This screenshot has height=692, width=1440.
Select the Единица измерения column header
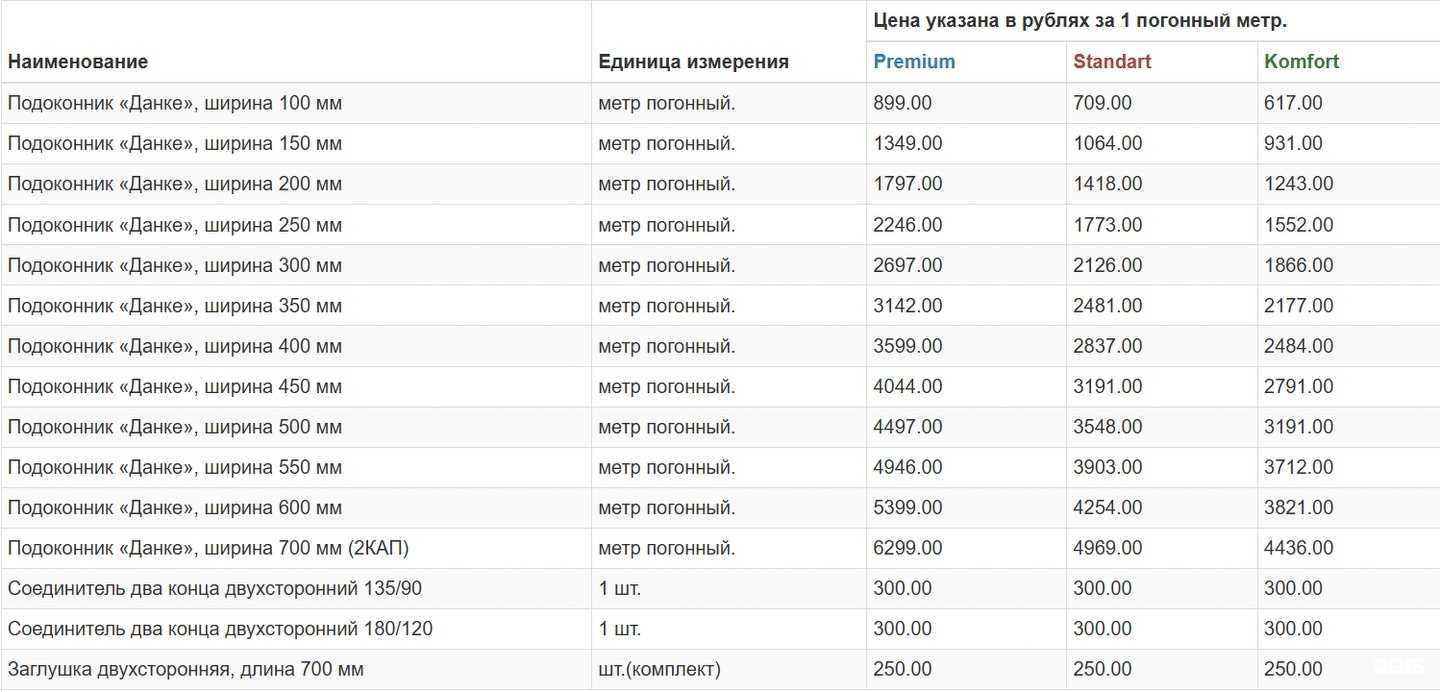pyautogui.click(x=693, y=62)
